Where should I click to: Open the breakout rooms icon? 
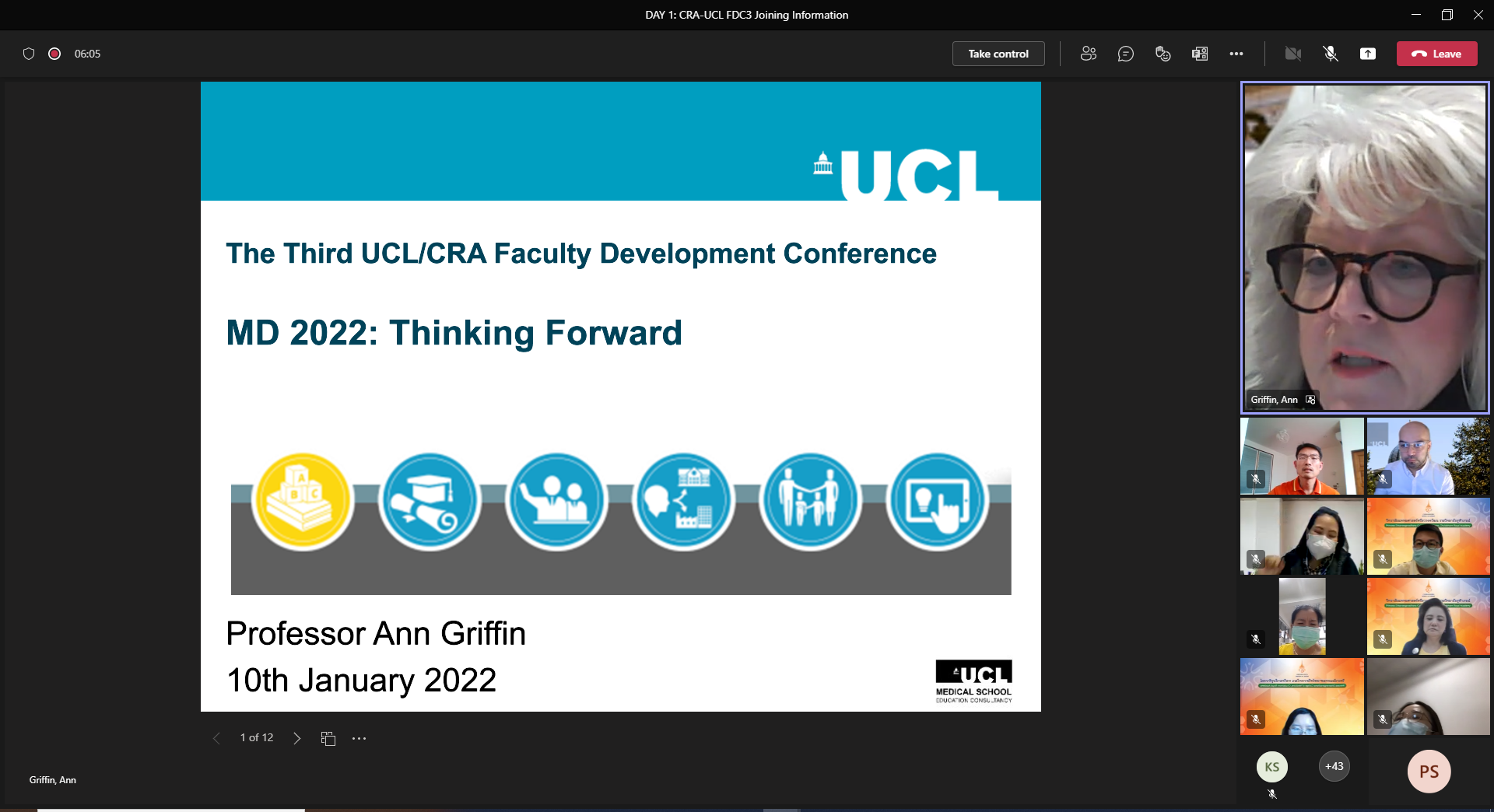[1200, 54]
